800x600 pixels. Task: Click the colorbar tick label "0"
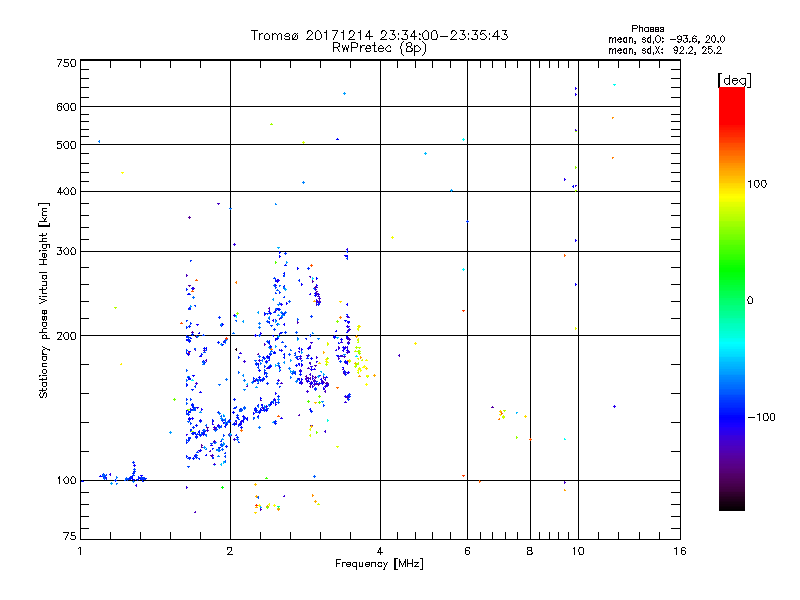[749, 300]
